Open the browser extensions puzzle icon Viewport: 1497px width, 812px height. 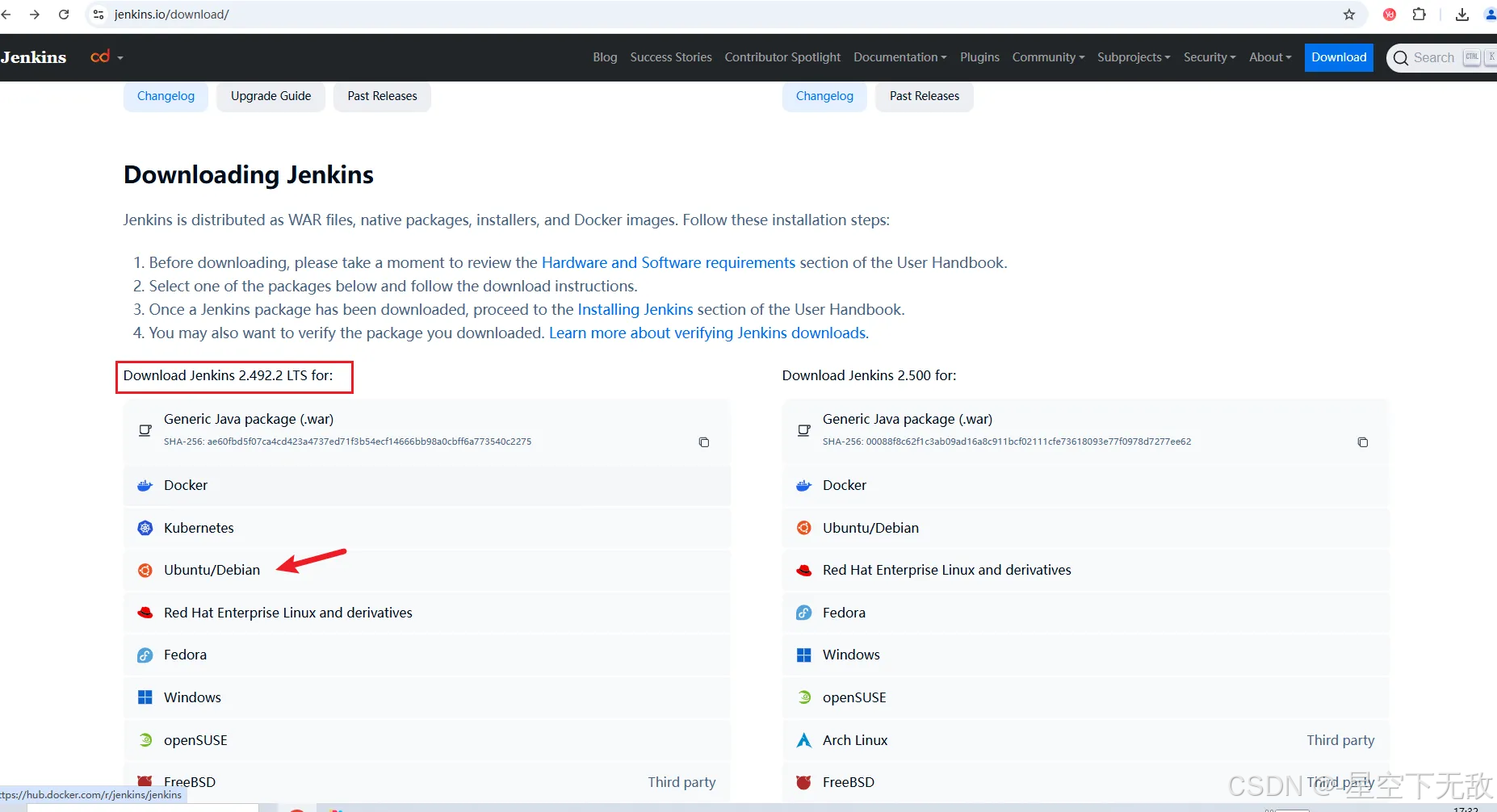click(1419, 15)
